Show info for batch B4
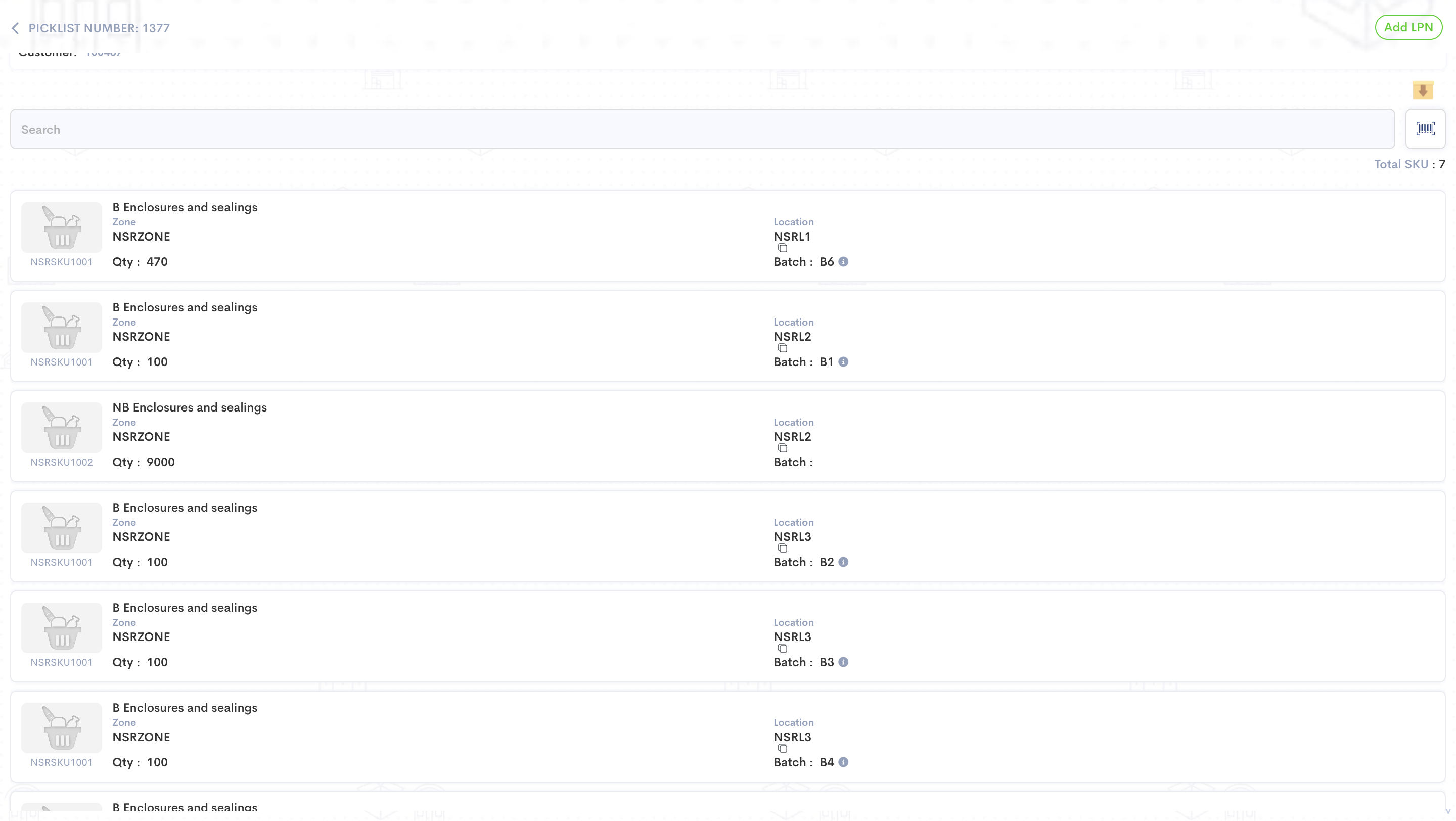This screenshot has width=1456, height=821. point(843,762)
